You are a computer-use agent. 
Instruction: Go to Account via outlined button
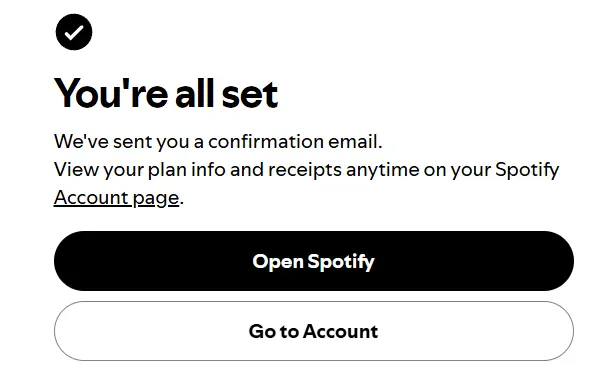point(314,331)
